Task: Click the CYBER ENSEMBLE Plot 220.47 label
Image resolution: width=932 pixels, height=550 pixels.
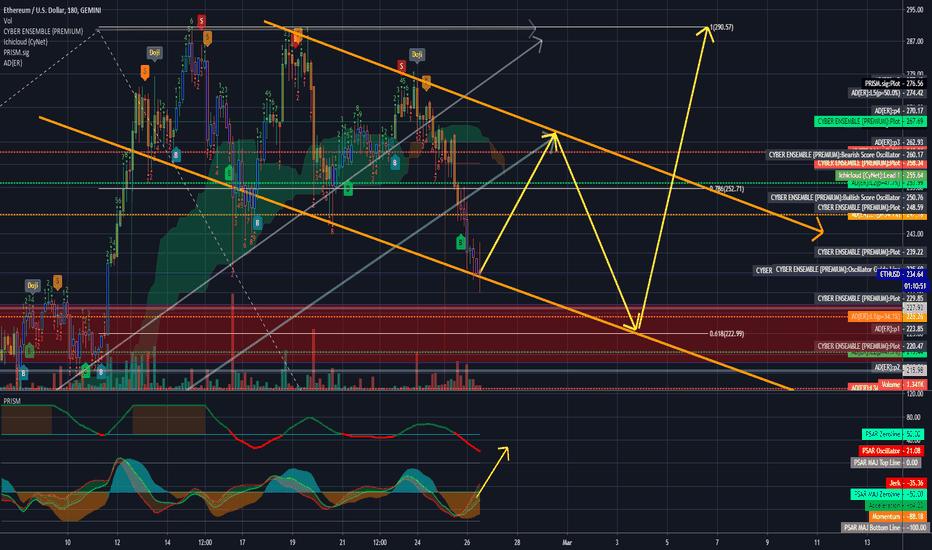Action: click(870, 346)
